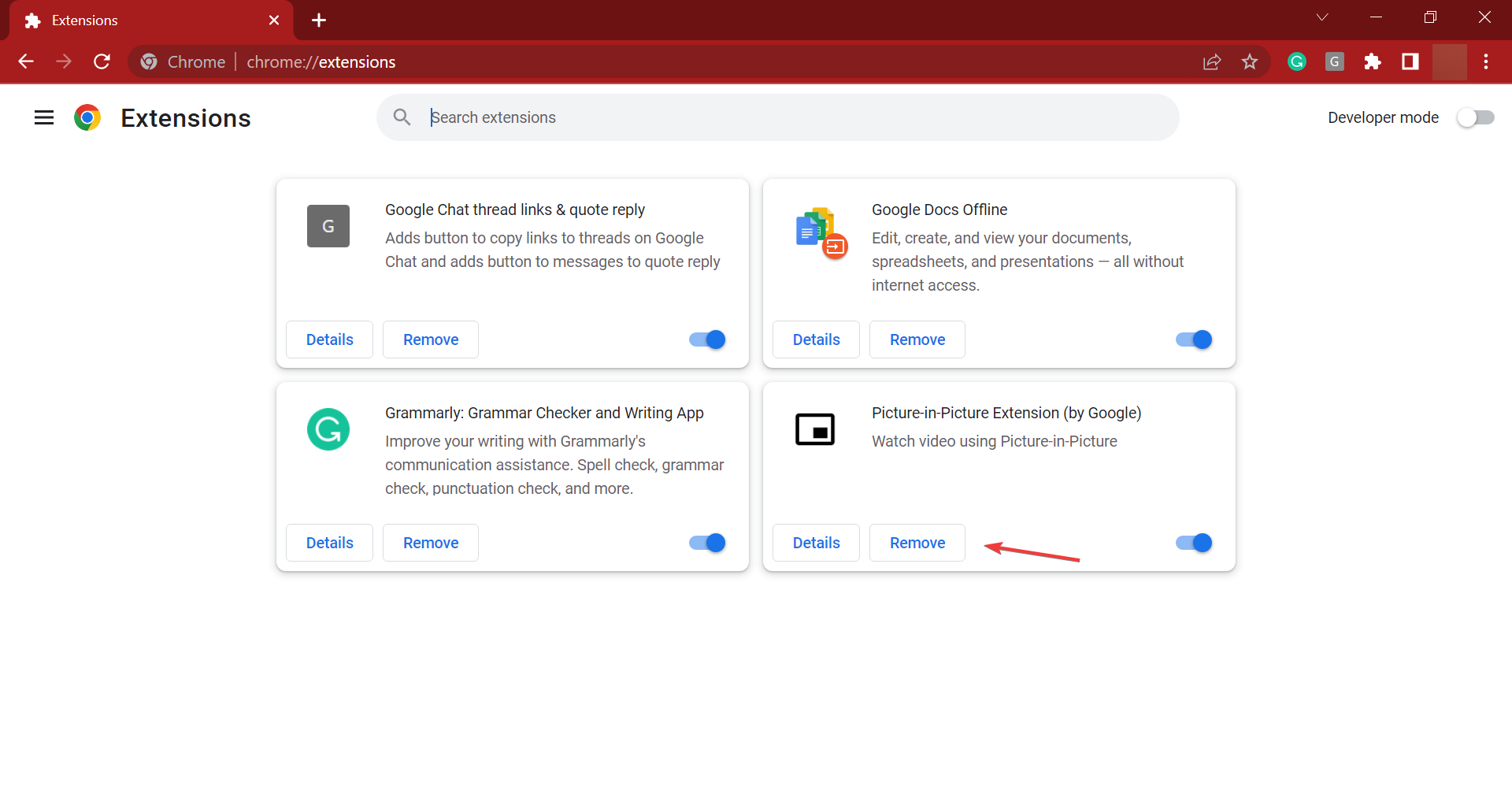Screen dimensions: 1512x794
Task: Open the profile avatar menu
Action: click(1450, 61)
